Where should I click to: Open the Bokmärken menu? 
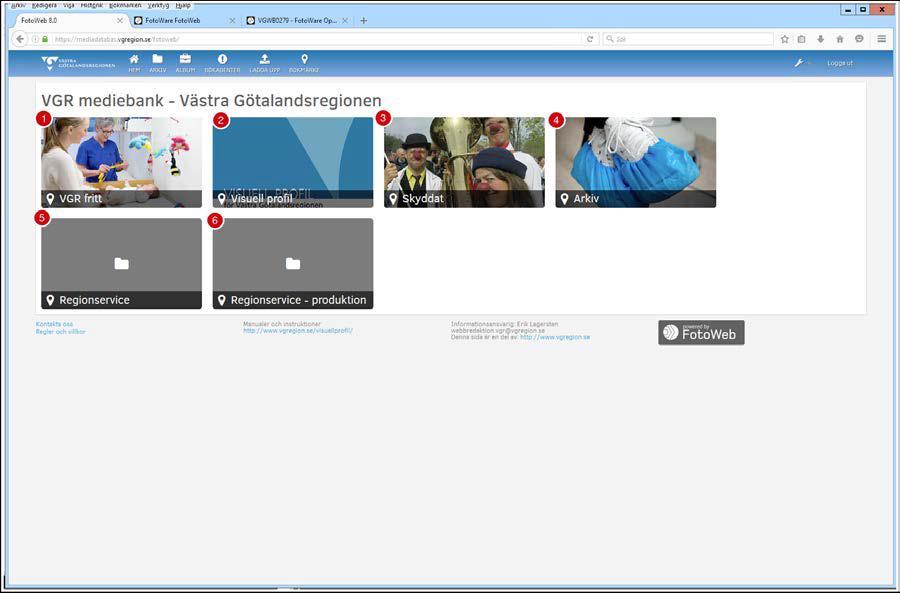pyautogui.click(x=125, y=5)
